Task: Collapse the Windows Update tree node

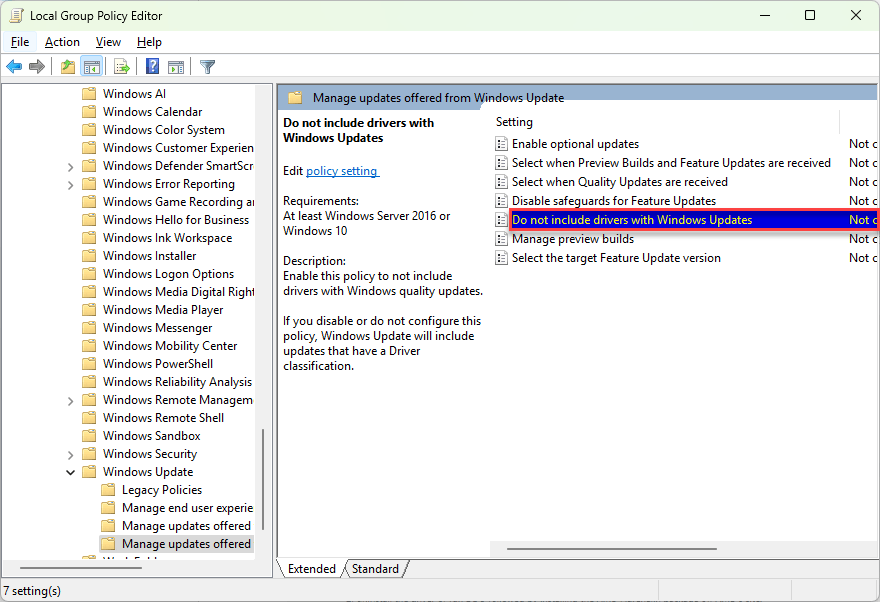Action: [71, 472]
